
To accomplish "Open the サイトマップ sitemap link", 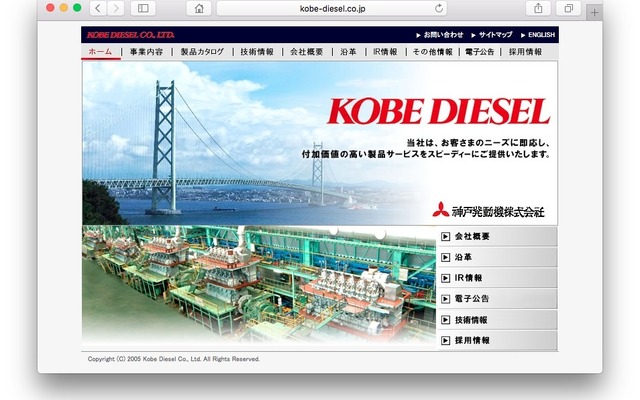I will click(492, 35).
